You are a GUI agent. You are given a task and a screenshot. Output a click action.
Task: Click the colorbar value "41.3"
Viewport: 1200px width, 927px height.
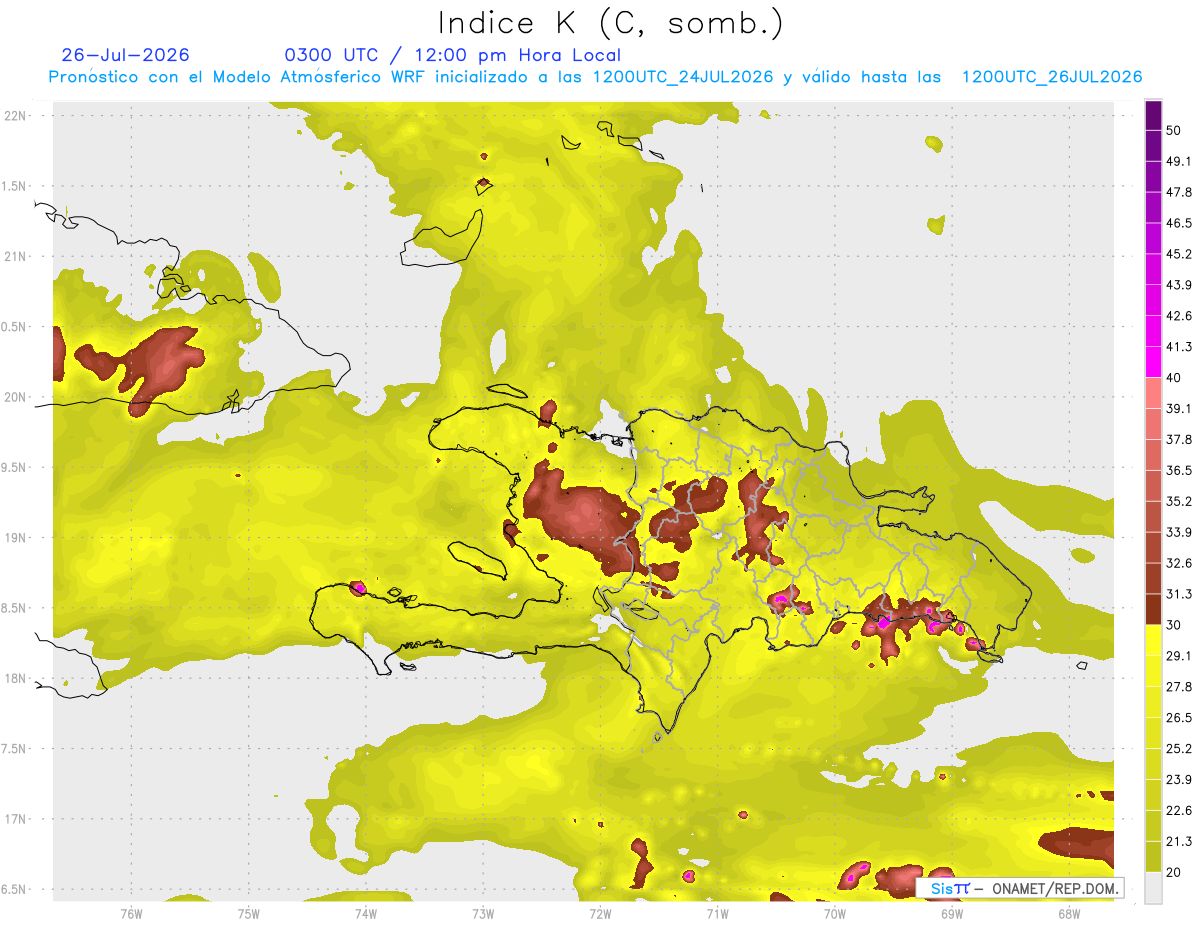click(1179, 347)
